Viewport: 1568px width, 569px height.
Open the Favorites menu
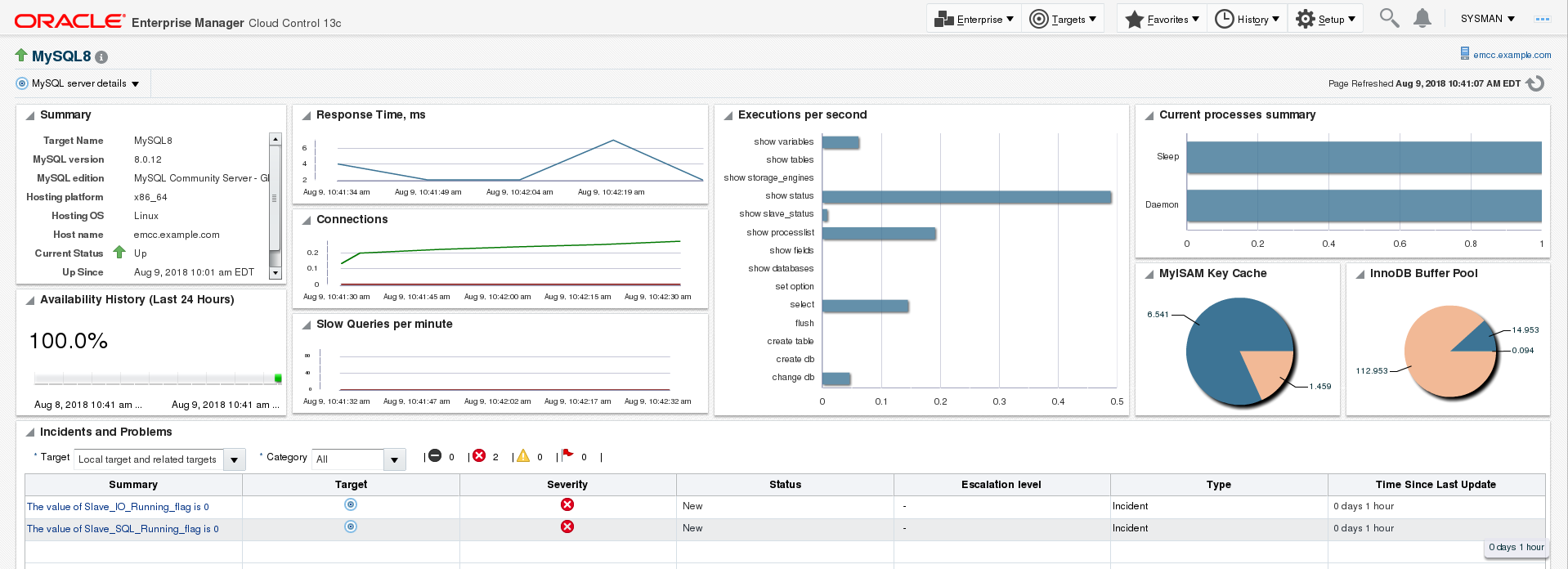point(1163,19)
